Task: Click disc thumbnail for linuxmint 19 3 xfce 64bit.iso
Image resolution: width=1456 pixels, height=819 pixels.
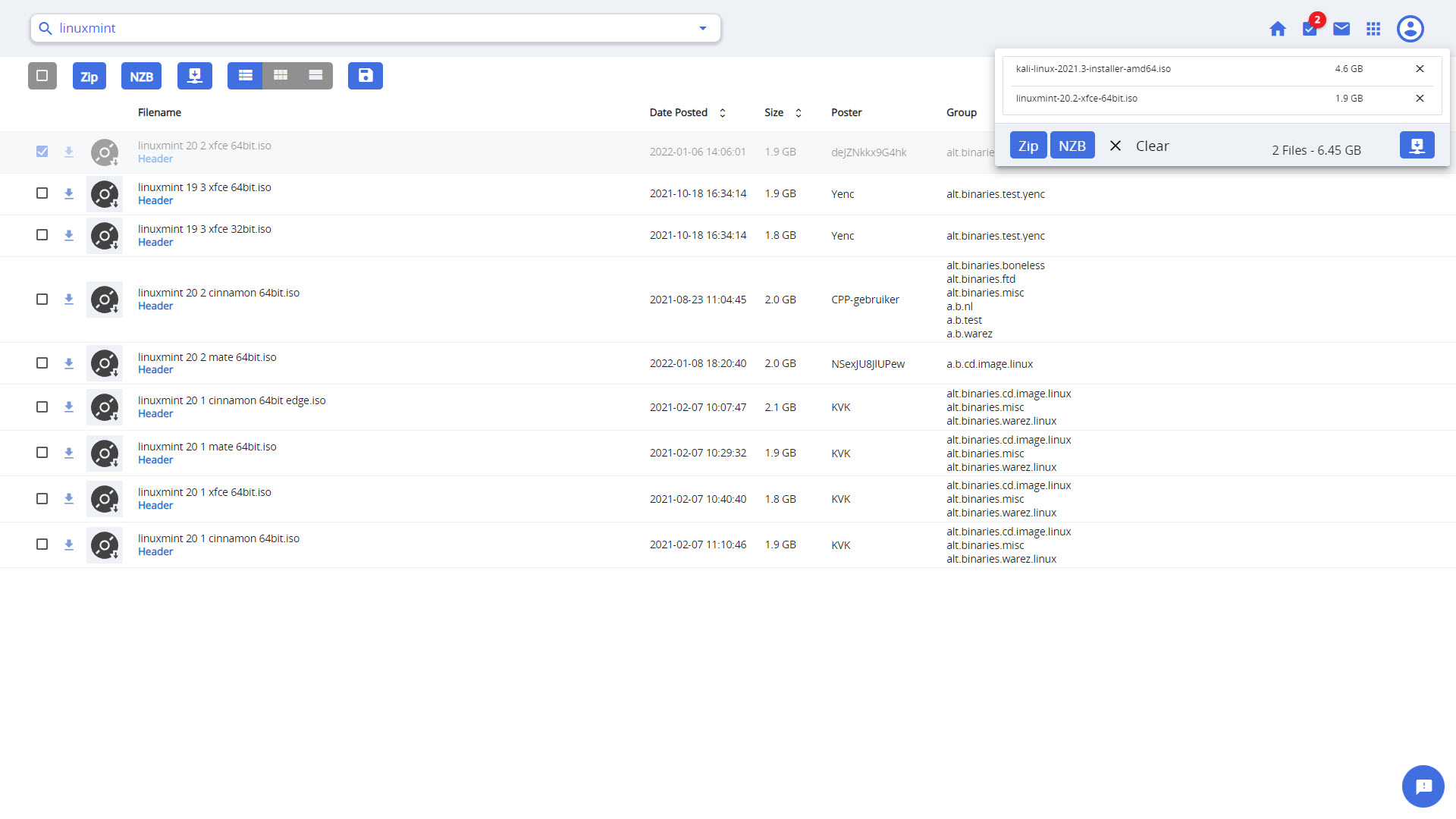Action: tap(105, 194)
